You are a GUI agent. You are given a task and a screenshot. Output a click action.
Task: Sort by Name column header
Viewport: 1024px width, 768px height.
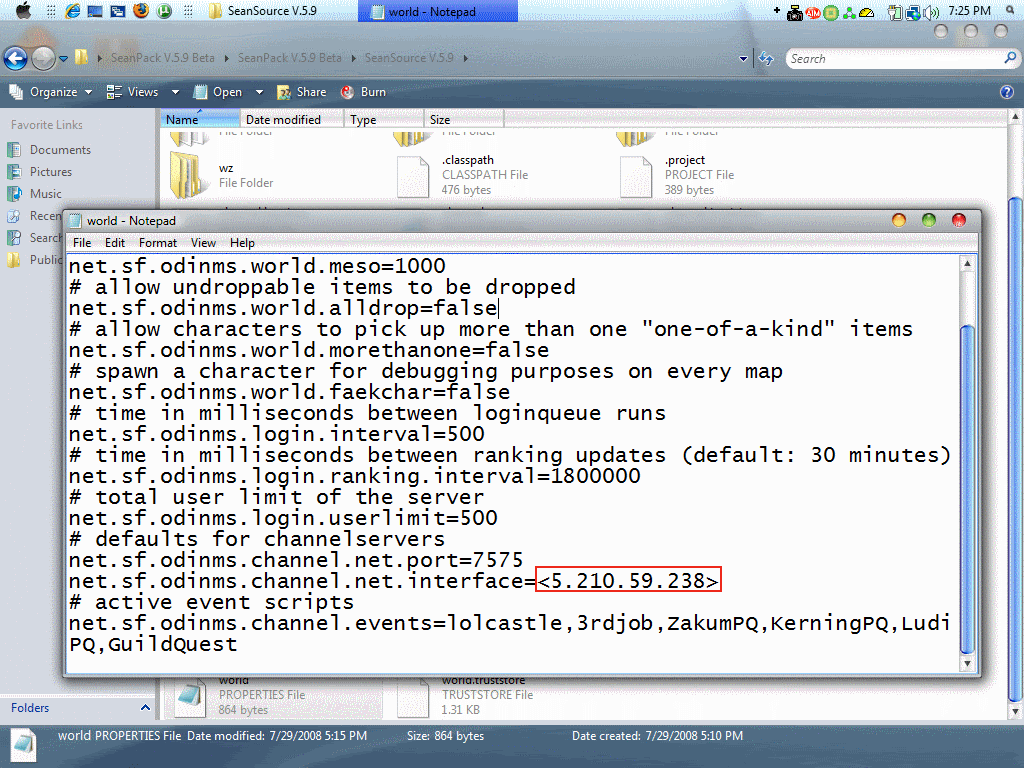click(200, 120)
